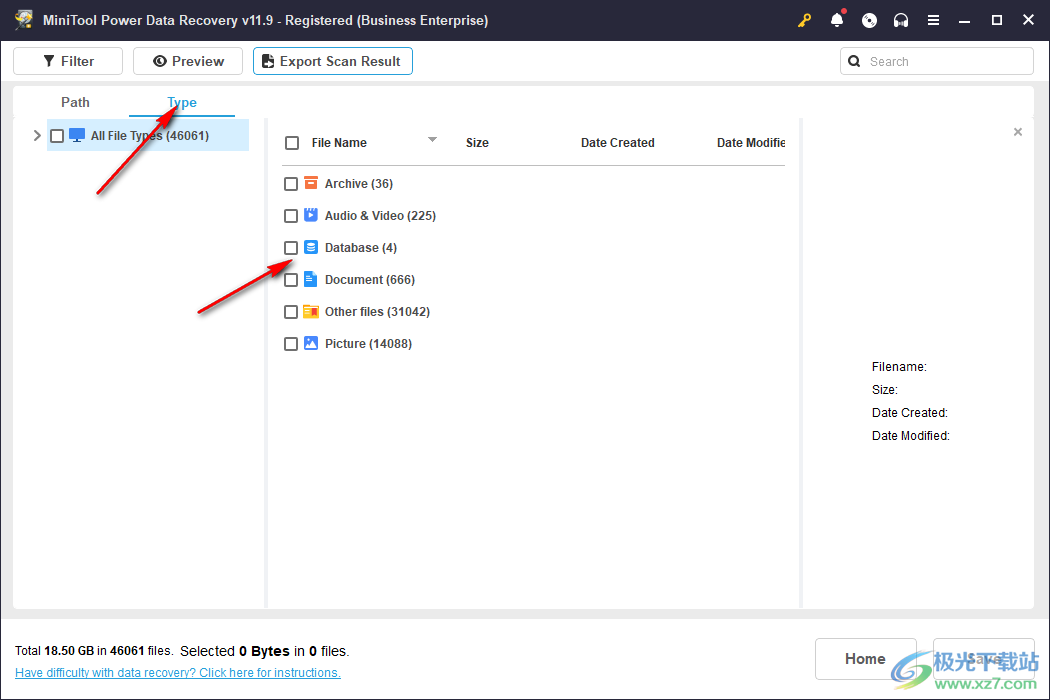This screenshot has height=700, width=1050.
Task: Click the Search input field
Action: click(945, 61)
